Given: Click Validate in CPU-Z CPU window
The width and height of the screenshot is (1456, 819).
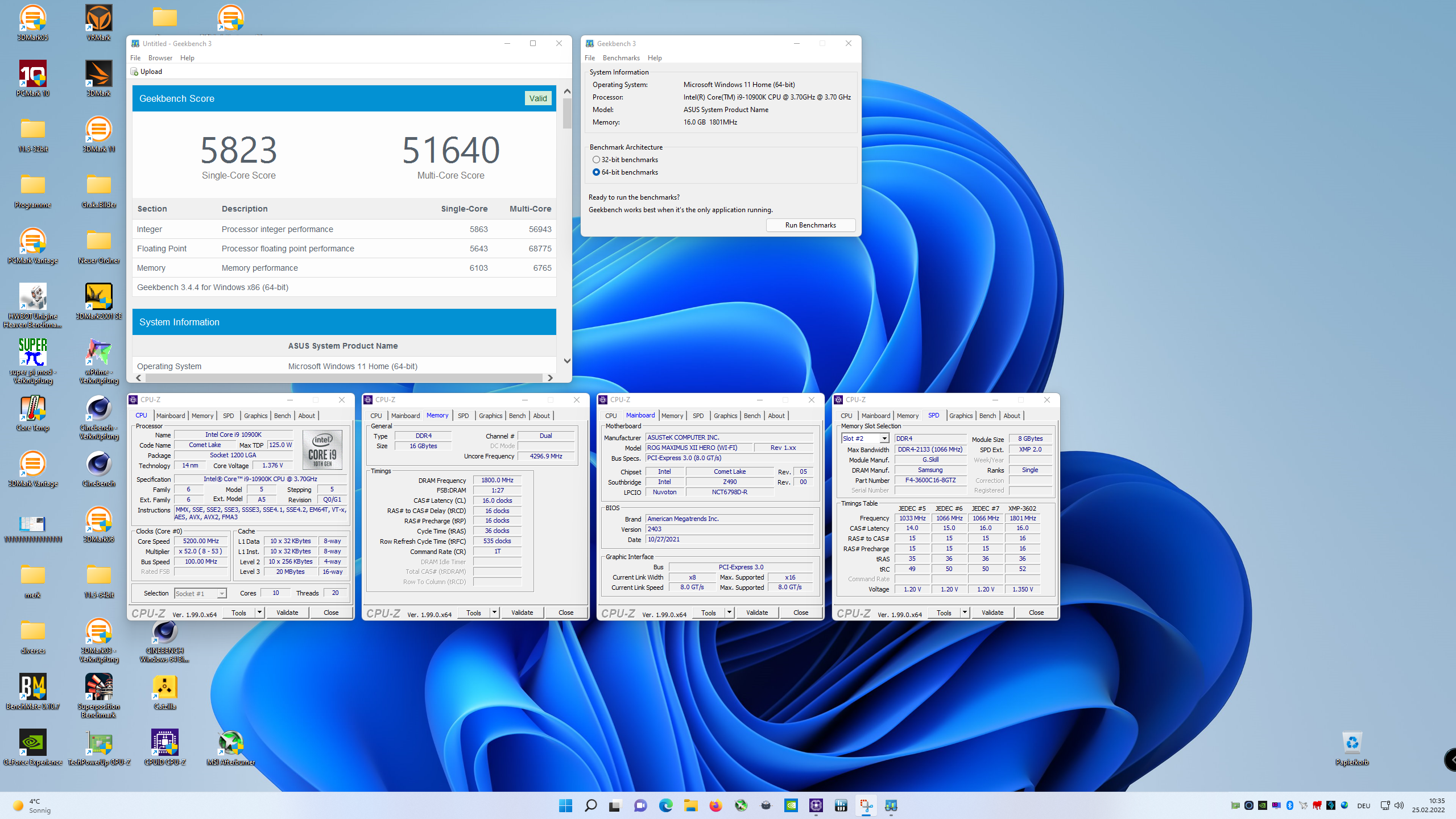Looking at the screenshot, I should tap(287, 613).
